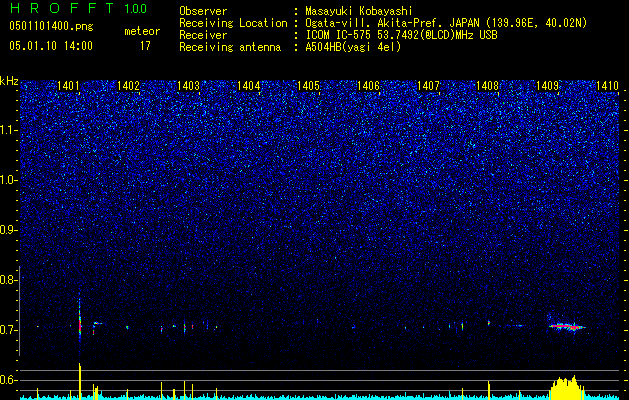Click the 1408 time marker
Image resolution: width=629 pixels, height=400 pixels.
(x=487, y=86)
